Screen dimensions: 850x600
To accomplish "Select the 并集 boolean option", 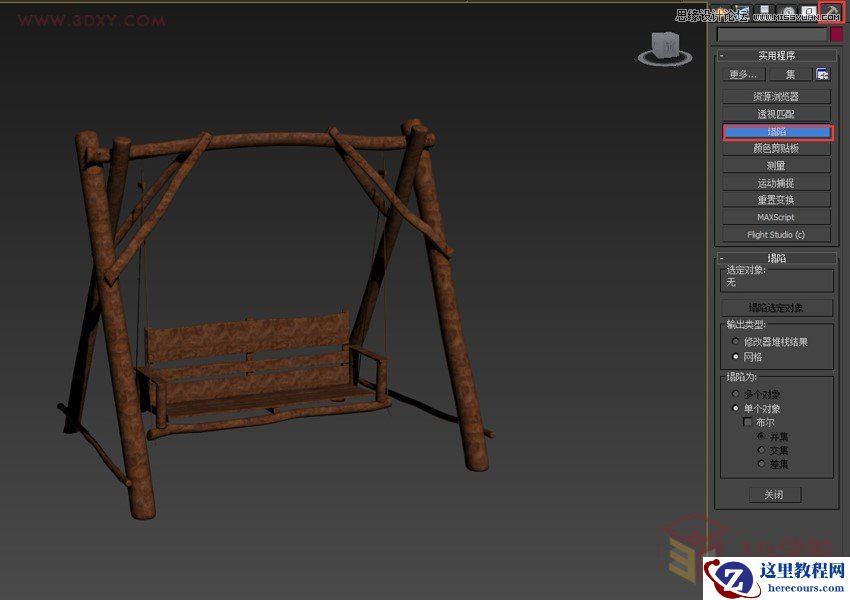I will [773, 436].
